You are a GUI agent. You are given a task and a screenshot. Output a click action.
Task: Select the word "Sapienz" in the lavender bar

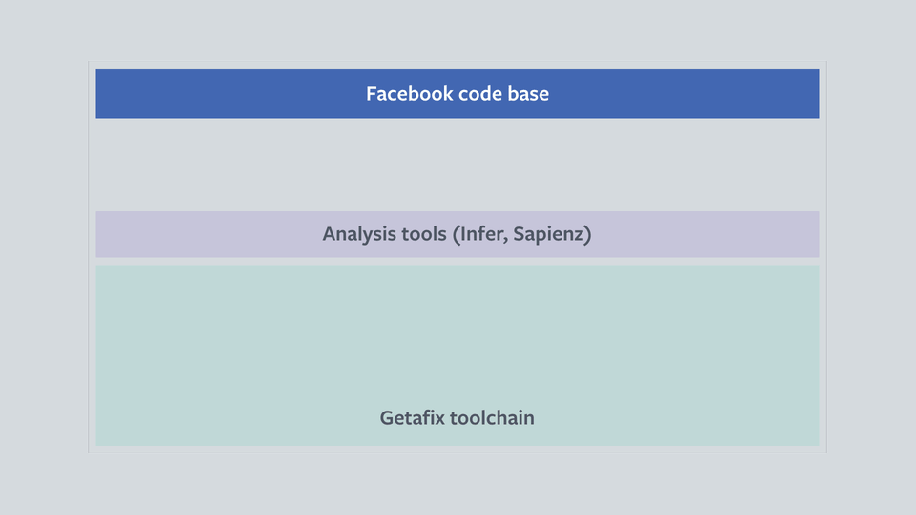point(551,235)
